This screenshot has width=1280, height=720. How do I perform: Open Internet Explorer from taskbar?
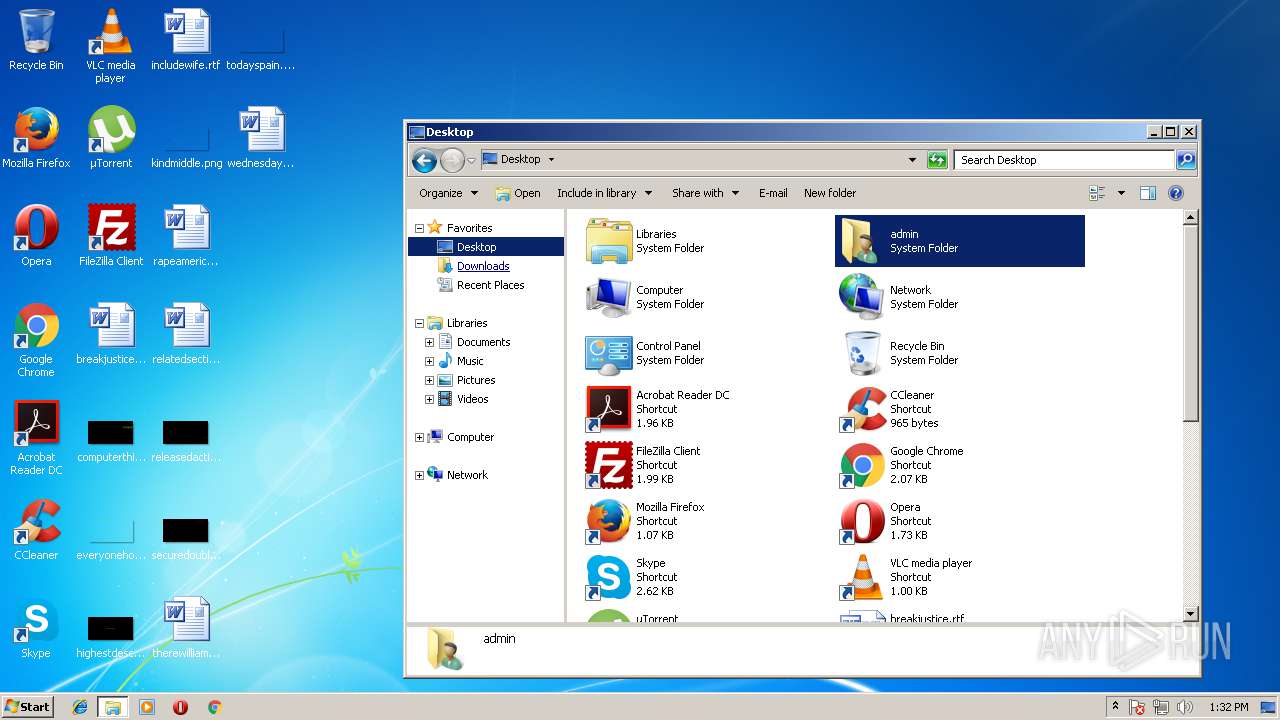[x=80, y=707]
